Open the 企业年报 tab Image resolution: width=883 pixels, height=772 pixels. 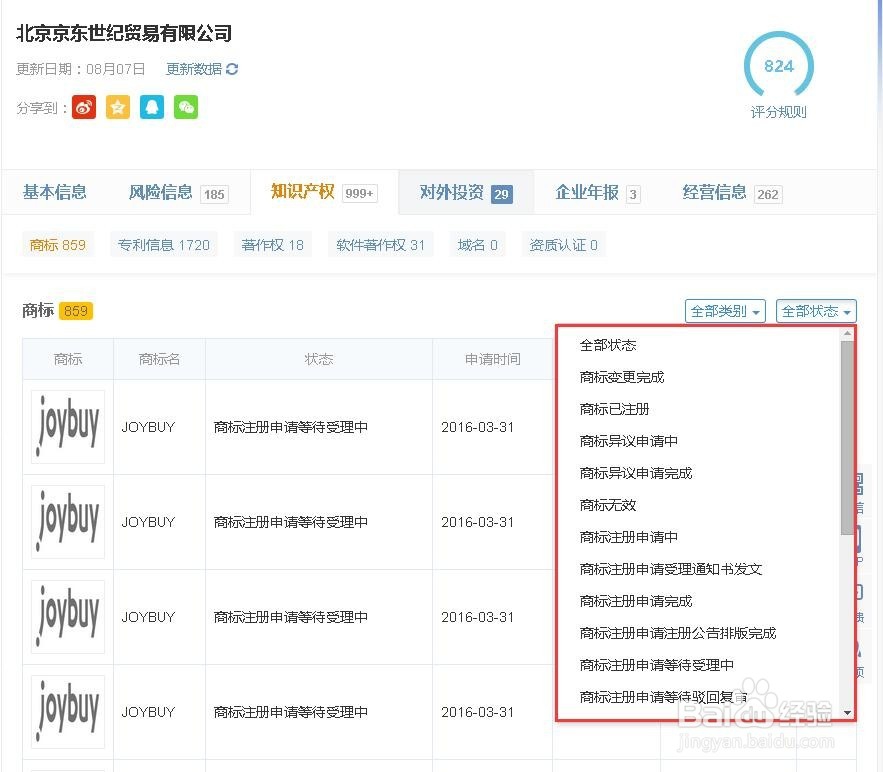[597, 193]
